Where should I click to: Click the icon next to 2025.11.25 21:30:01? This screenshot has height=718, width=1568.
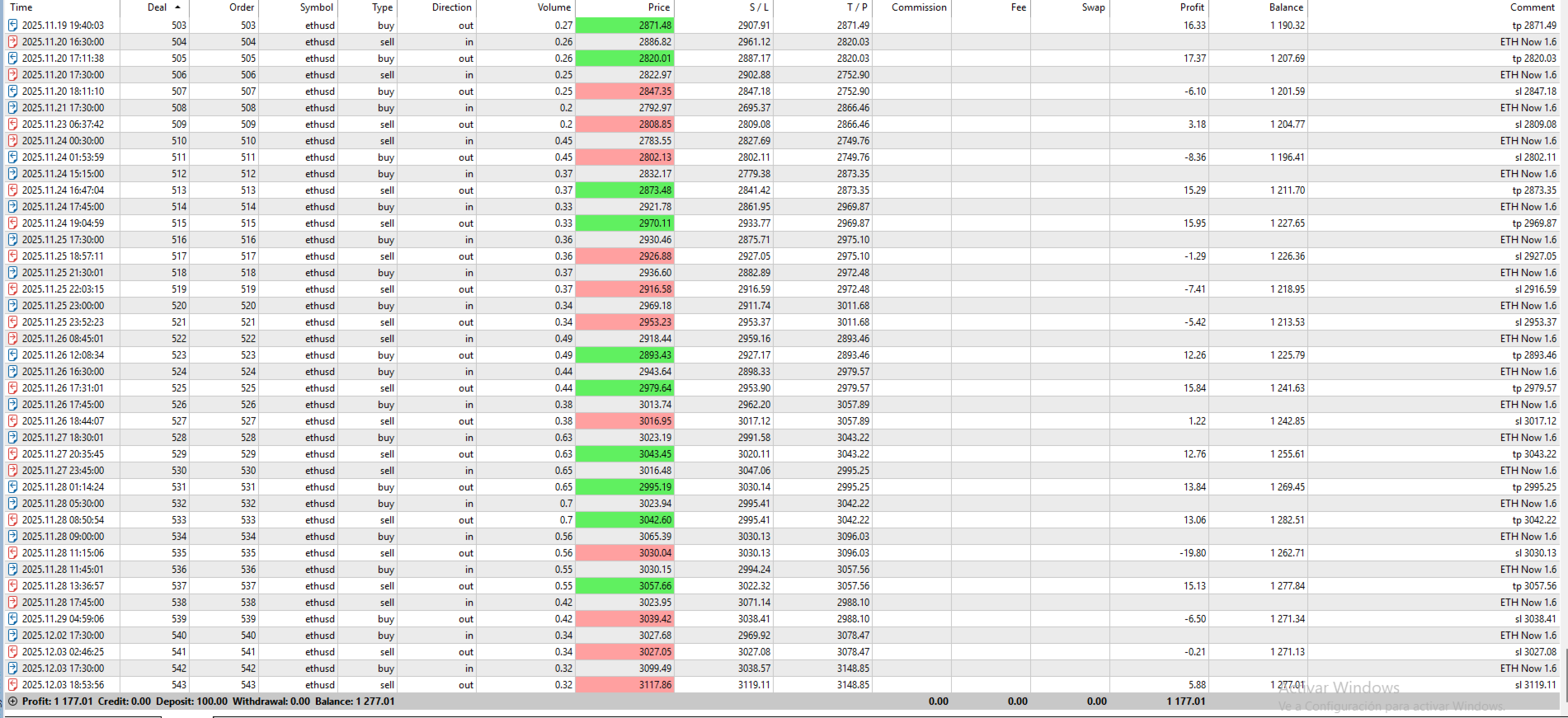pyautogui.click(x=12, y=273)
